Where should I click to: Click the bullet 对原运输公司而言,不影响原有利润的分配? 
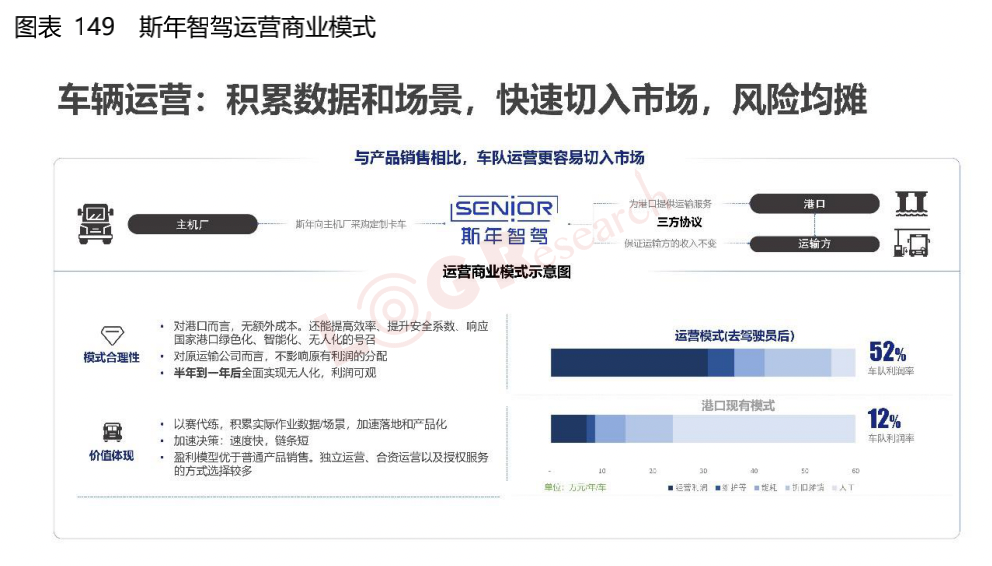click(x=280, y=356)
